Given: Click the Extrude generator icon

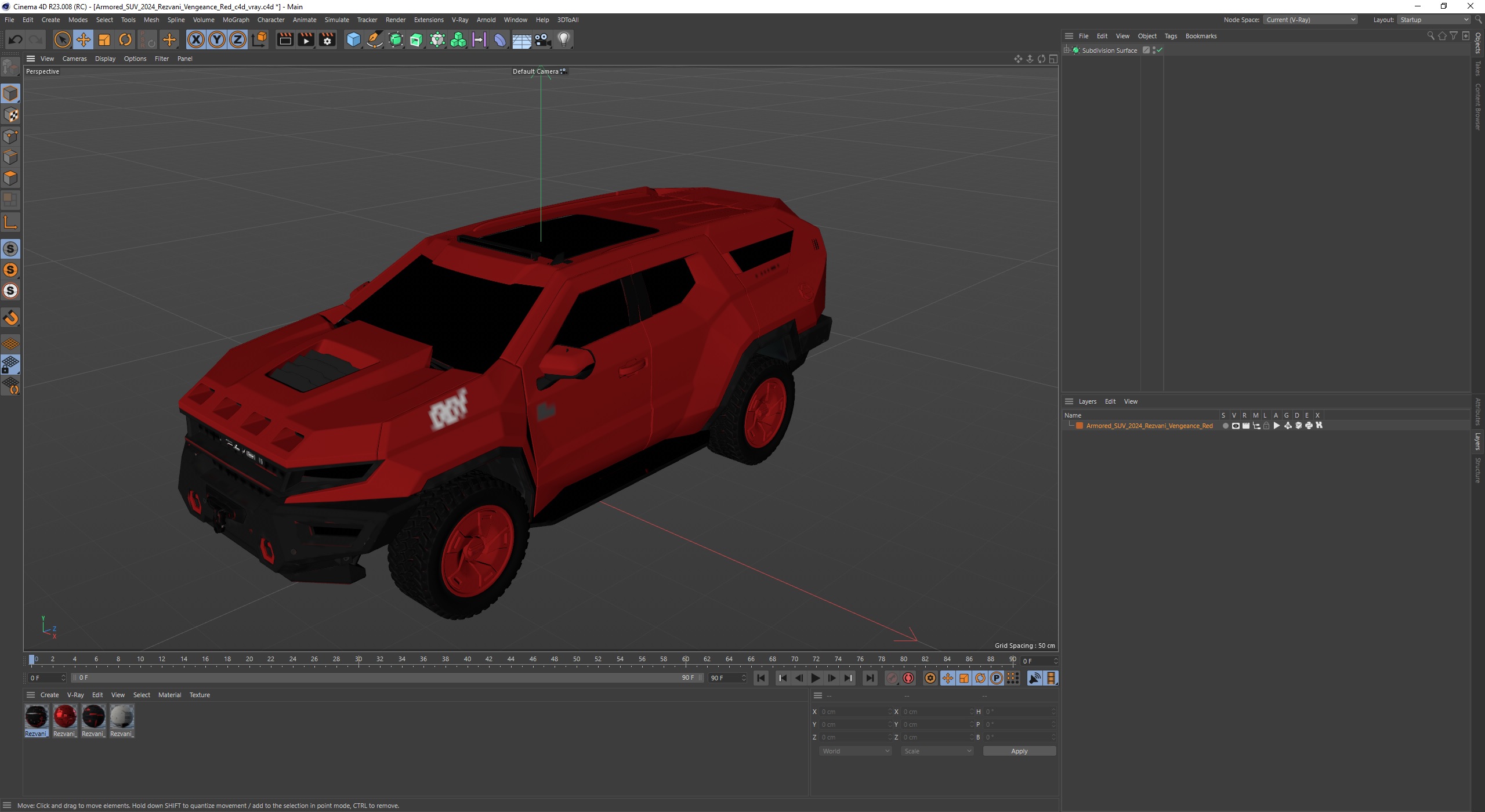Looking at the screenshot, I should (x=416, y=39).
